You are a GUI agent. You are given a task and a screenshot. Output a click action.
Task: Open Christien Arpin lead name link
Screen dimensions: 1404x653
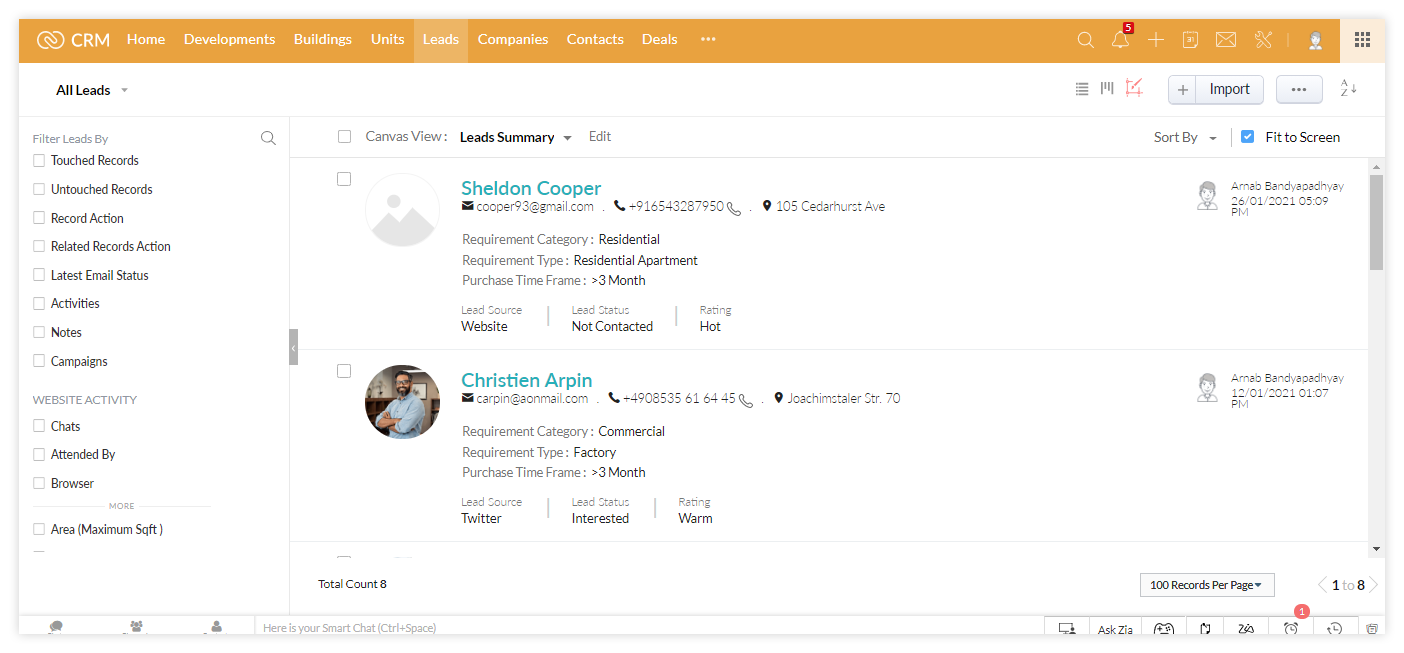pyautogui.click(x=527, y=380)
